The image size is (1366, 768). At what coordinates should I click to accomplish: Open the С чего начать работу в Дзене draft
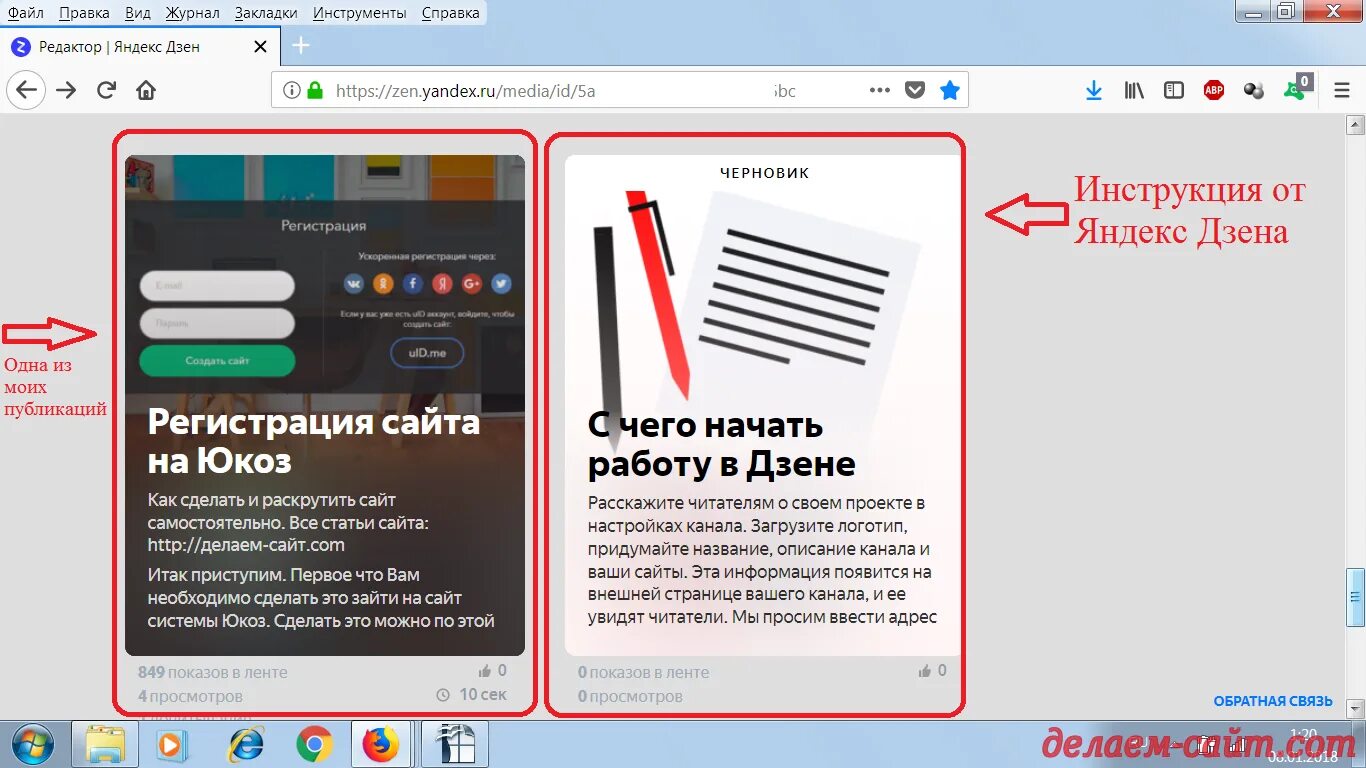click(763, 405)
